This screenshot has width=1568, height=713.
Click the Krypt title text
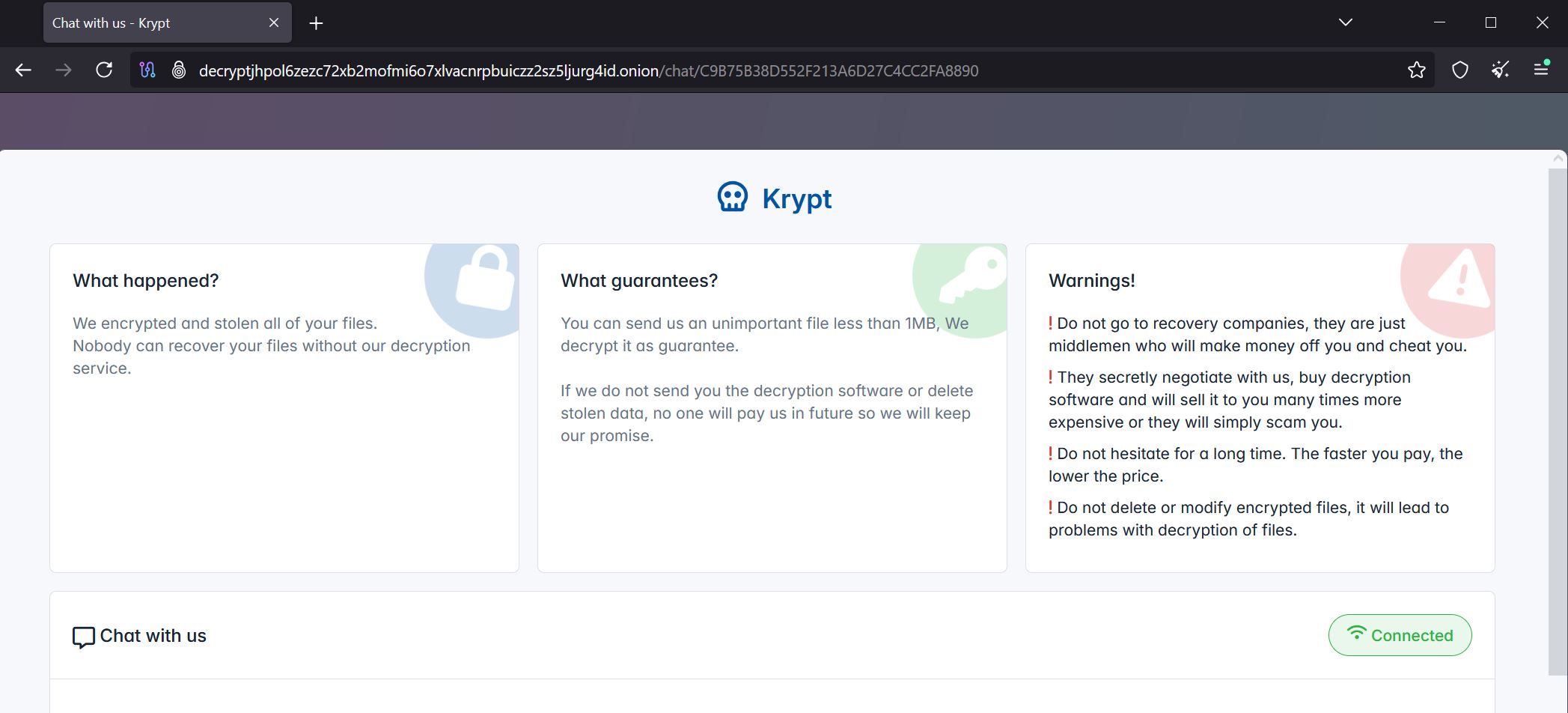796,199
